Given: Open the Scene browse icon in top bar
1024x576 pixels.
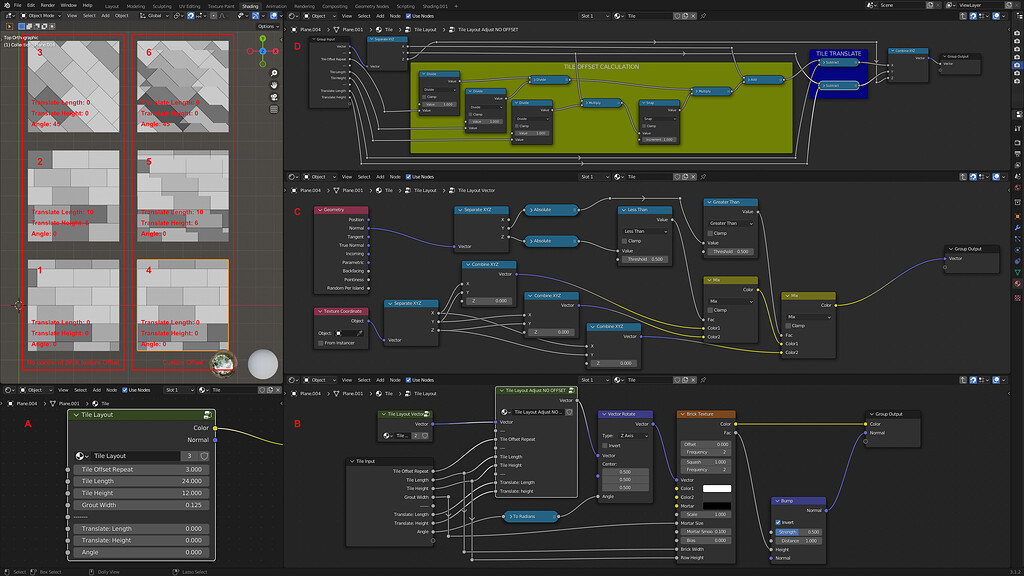Looking at the screenshot, I should tap(871, 5).
